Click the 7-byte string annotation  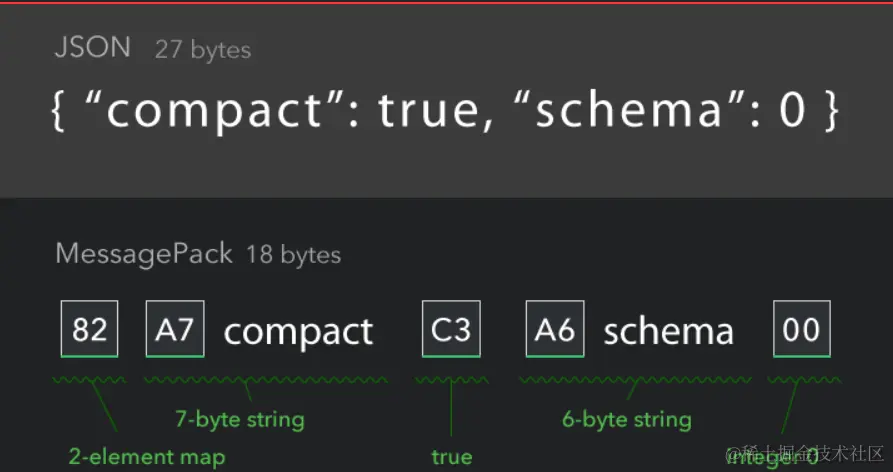click(240, 420)
